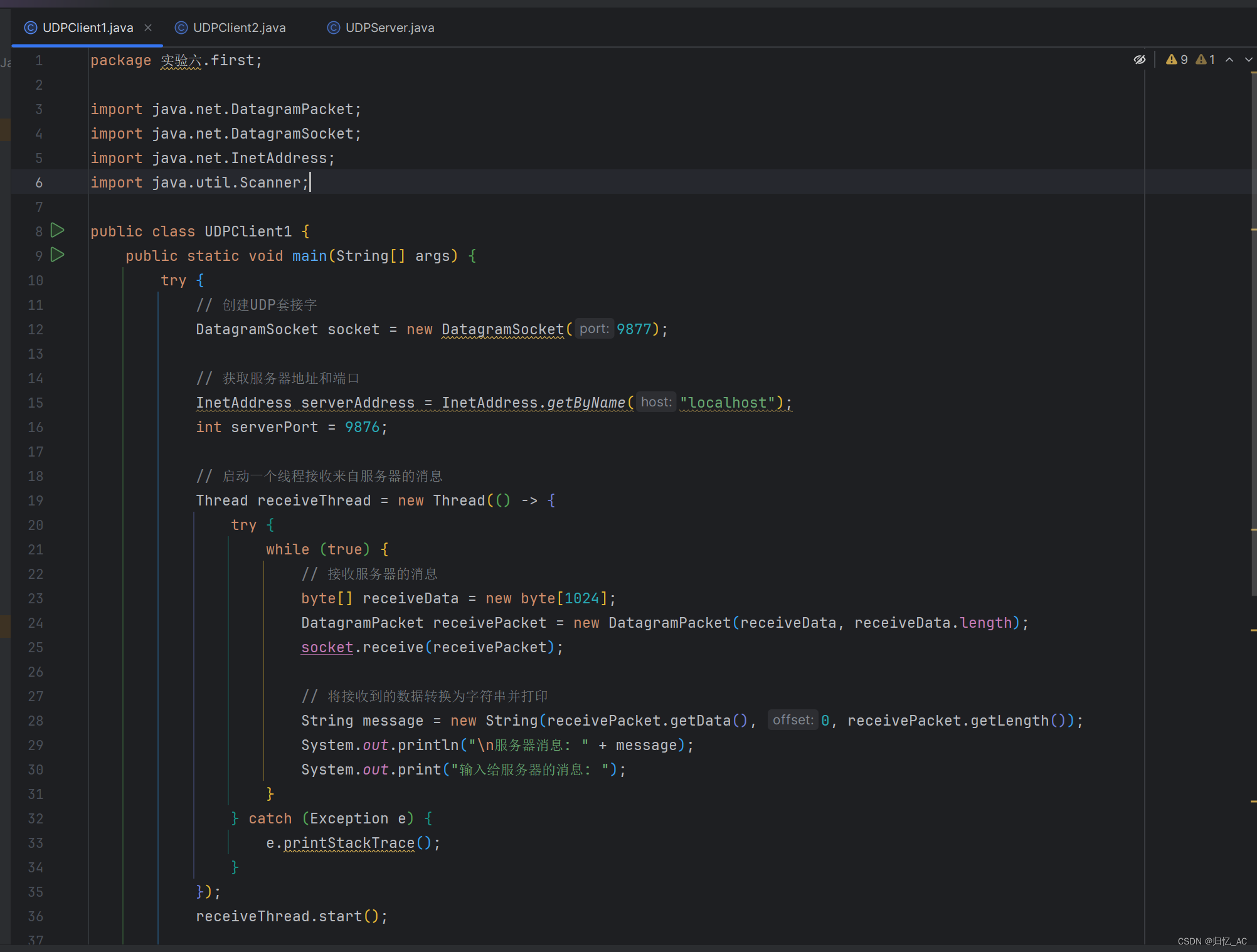Click the UDPClient2.java class file icon
The height and width of the screenshot is (952, 1257).
tap(181, 28)
